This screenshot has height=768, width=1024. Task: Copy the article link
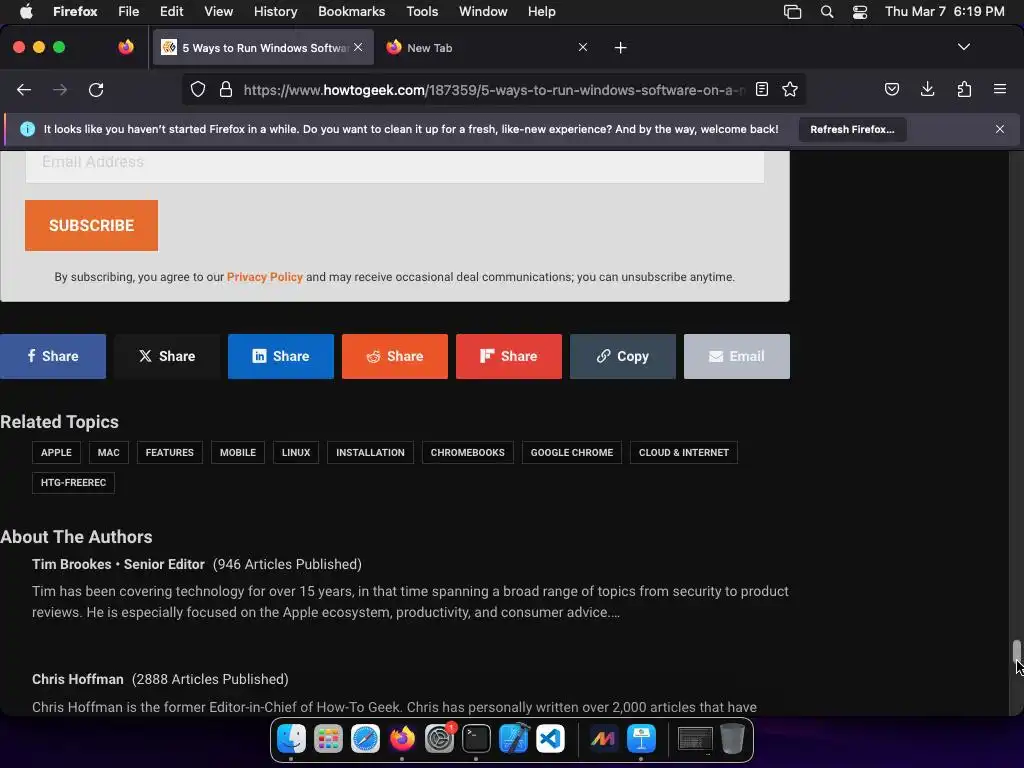(x=622, y=357)
